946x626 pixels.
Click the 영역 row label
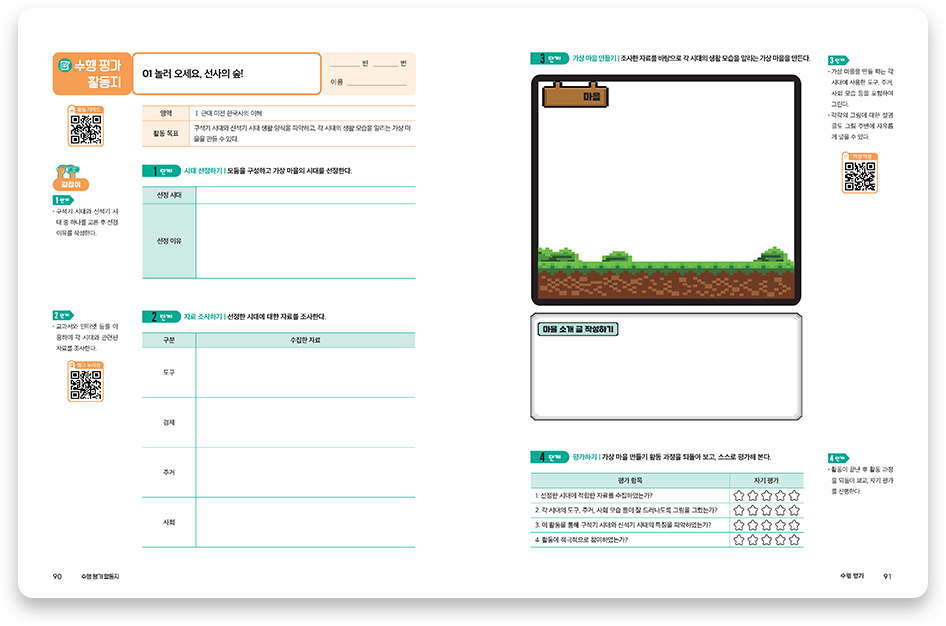166,113
